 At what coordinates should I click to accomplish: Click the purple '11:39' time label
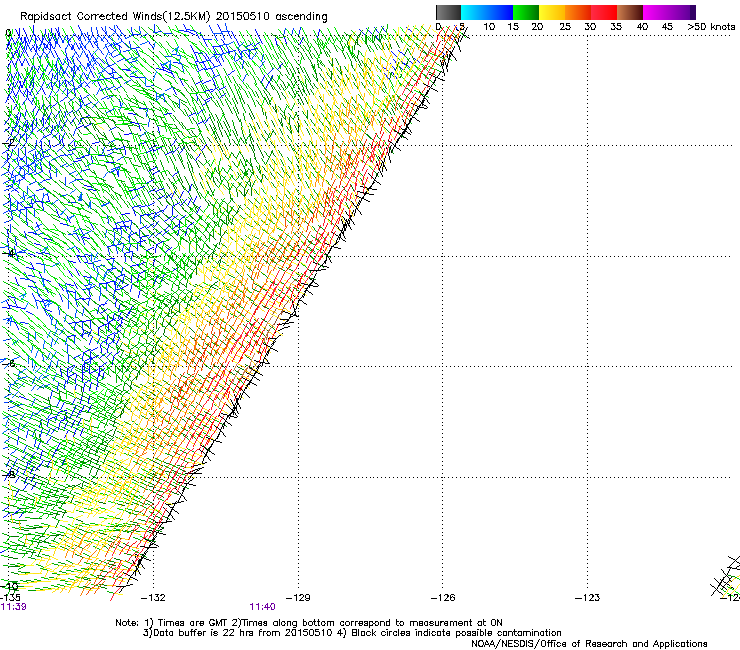[x=13, y=607]
